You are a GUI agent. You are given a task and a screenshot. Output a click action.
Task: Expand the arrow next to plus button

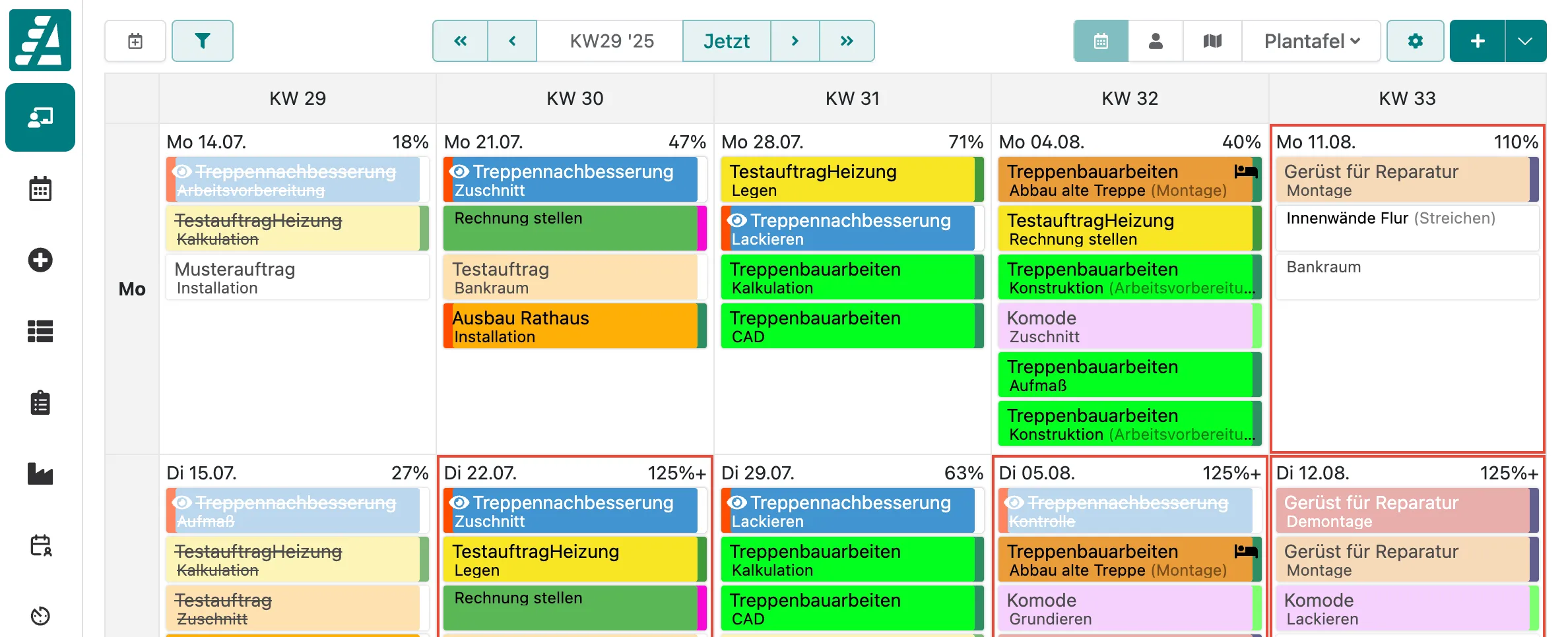[1525, 41]
